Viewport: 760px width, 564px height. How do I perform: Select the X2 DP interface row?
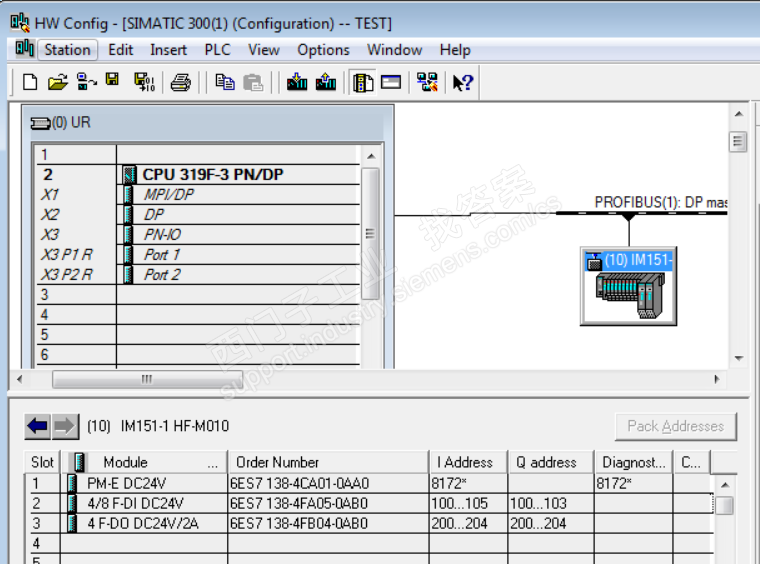[199, 215]
